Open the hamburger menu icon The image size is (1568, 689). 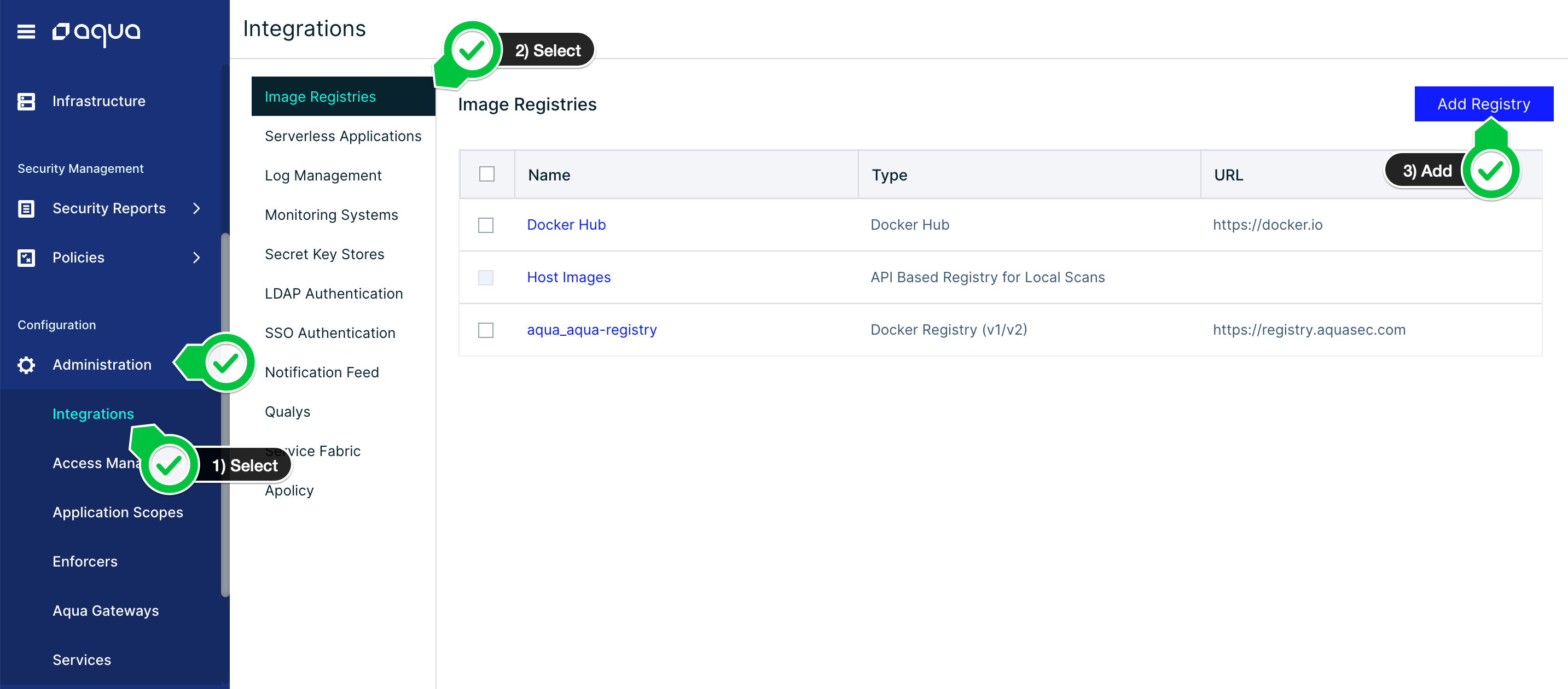tap(26, 31)
